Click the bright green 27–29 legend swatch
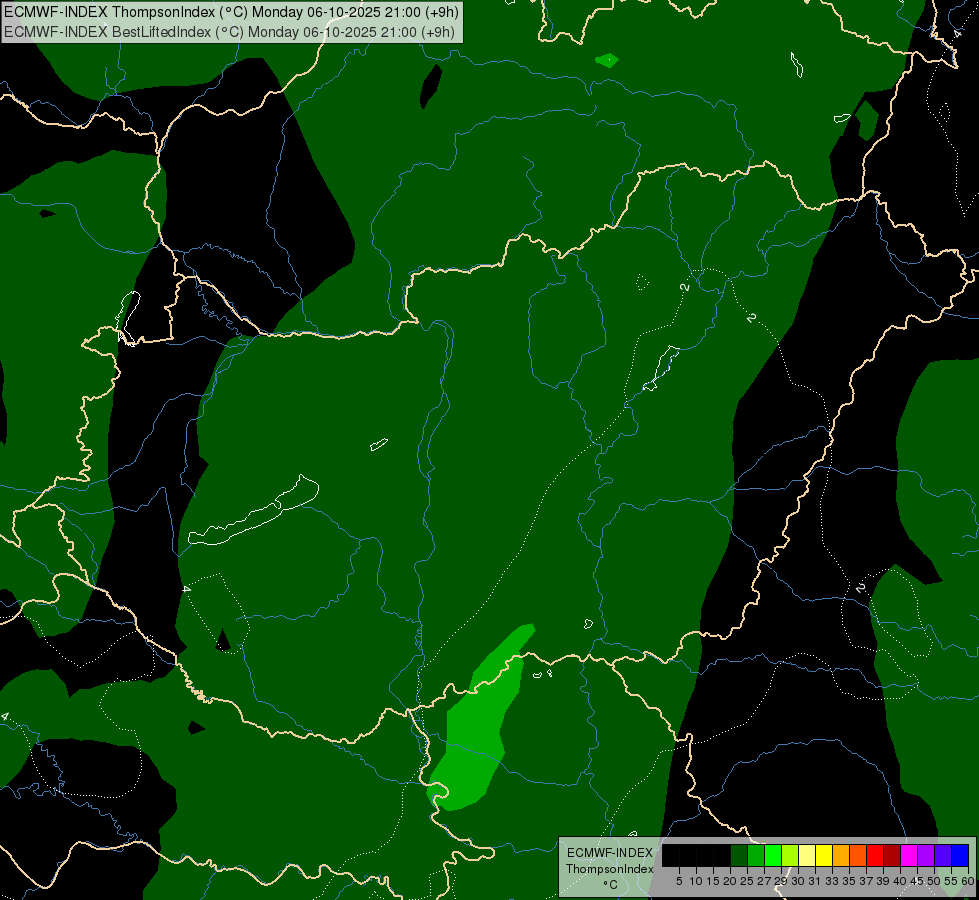 pos(773,855)
